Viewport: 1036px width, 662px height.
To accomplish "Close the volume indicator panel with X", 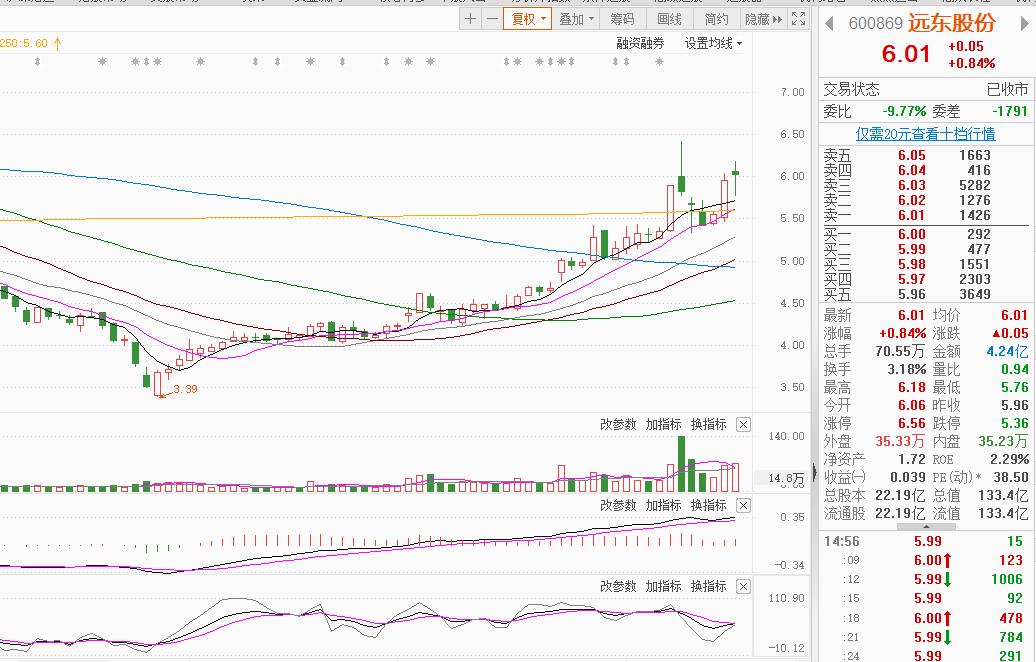I will click(x=743, y=424).
